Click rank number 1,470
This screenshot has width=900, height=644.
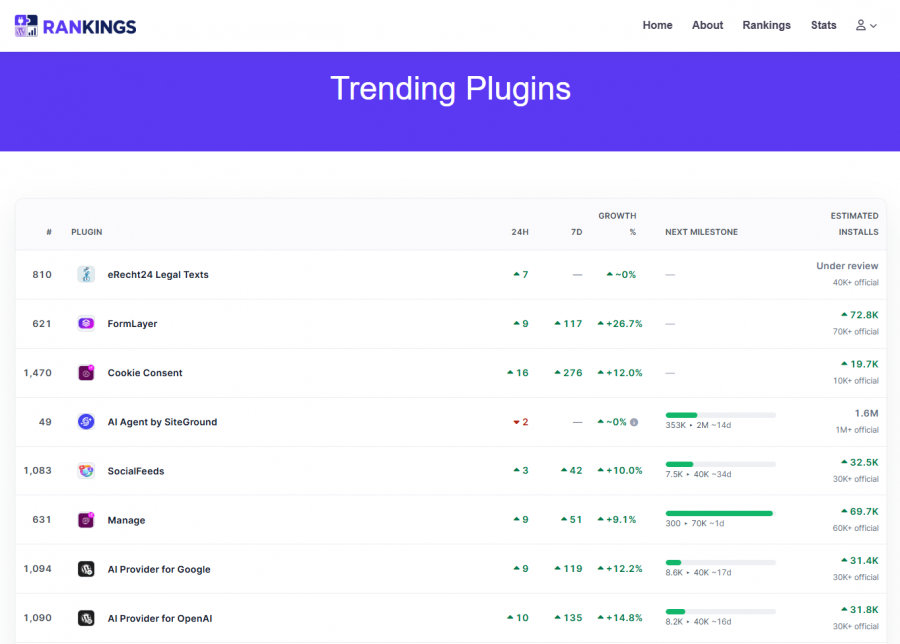(x=37, y=373)
